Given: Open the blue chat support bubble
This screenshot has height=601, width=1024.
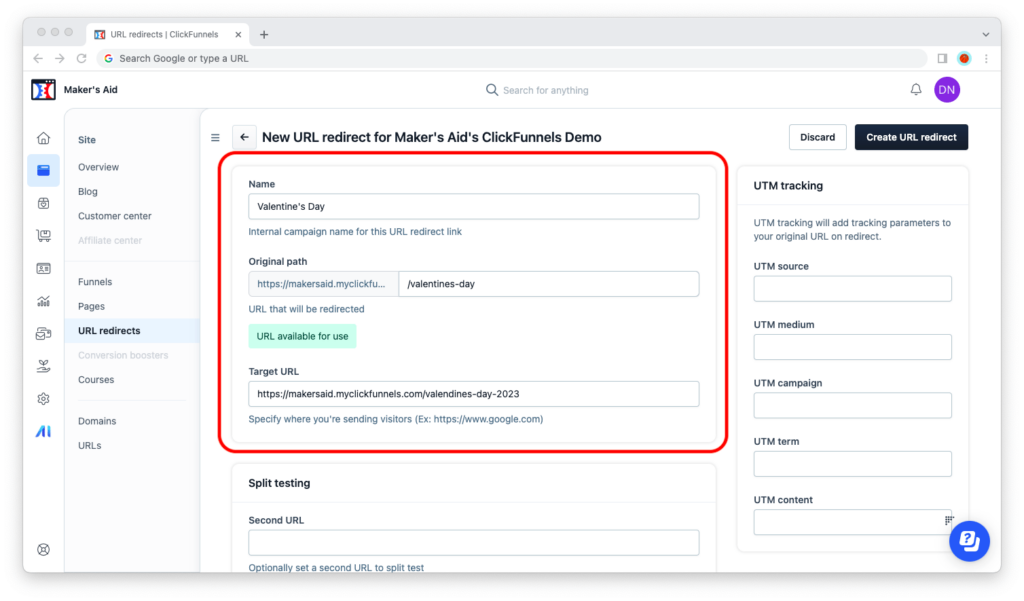Looking at the screenshot, I should (969, 541).
